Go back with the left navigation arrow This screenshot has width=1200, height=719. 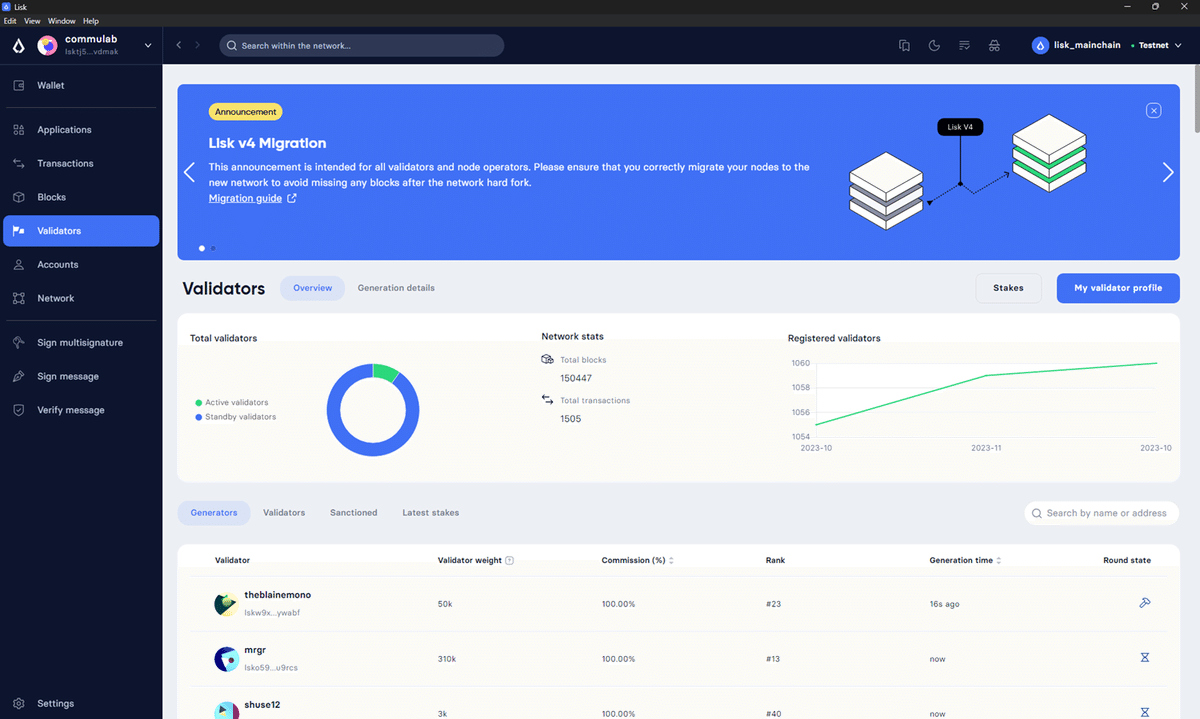click(179, 46)
